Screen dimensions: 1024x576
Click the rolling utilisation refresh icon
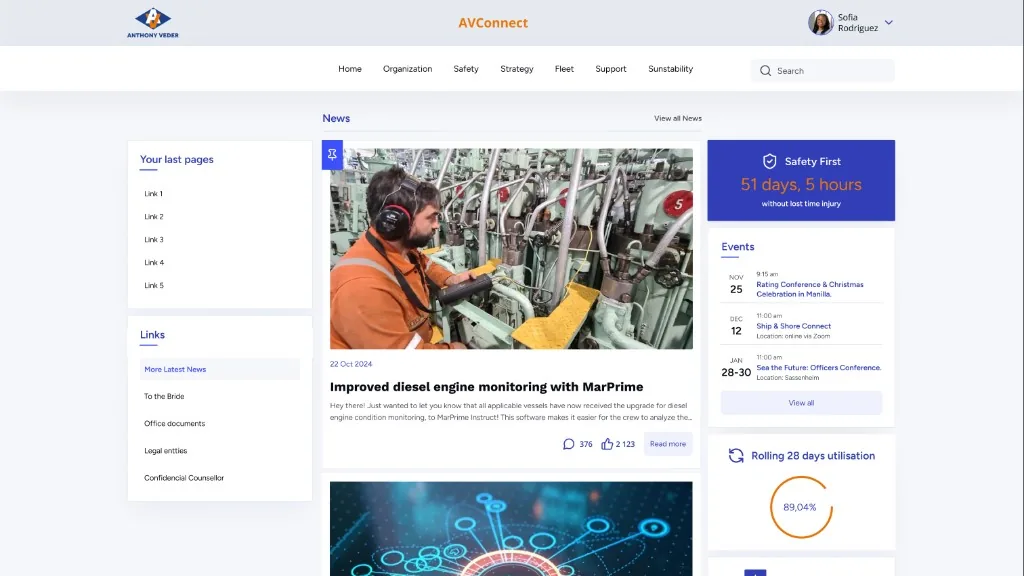[736, 456]
